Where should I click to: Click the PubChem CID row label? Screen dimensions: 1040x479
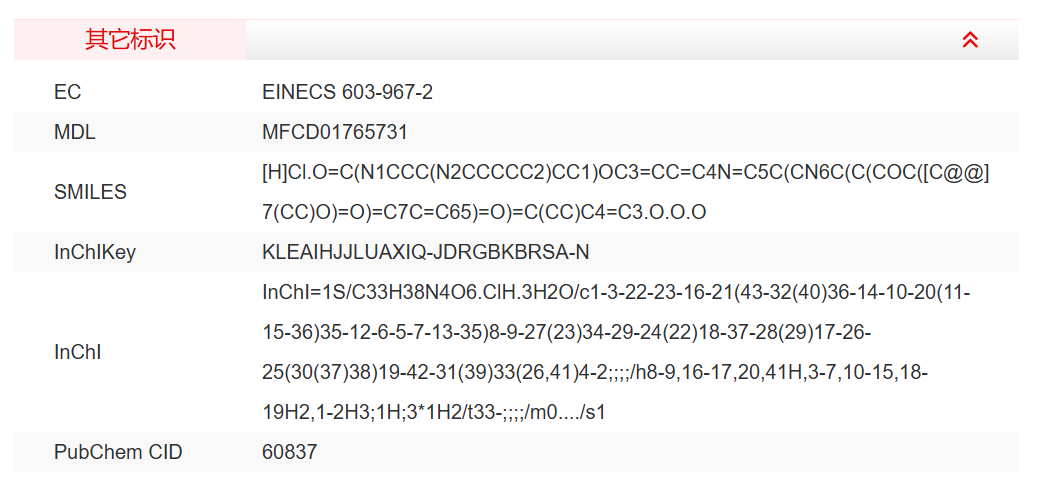coord(118,452)
